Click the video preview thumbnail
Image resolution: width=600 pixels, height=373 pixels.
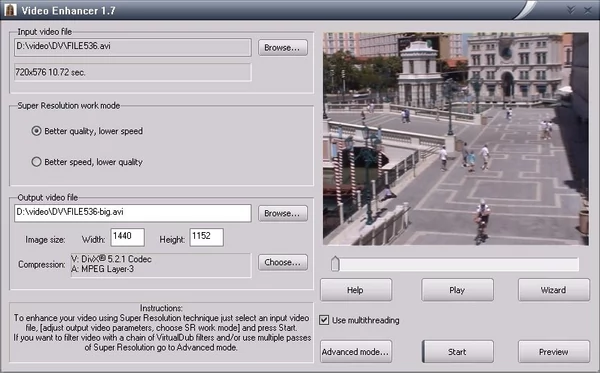click(456, 139)
